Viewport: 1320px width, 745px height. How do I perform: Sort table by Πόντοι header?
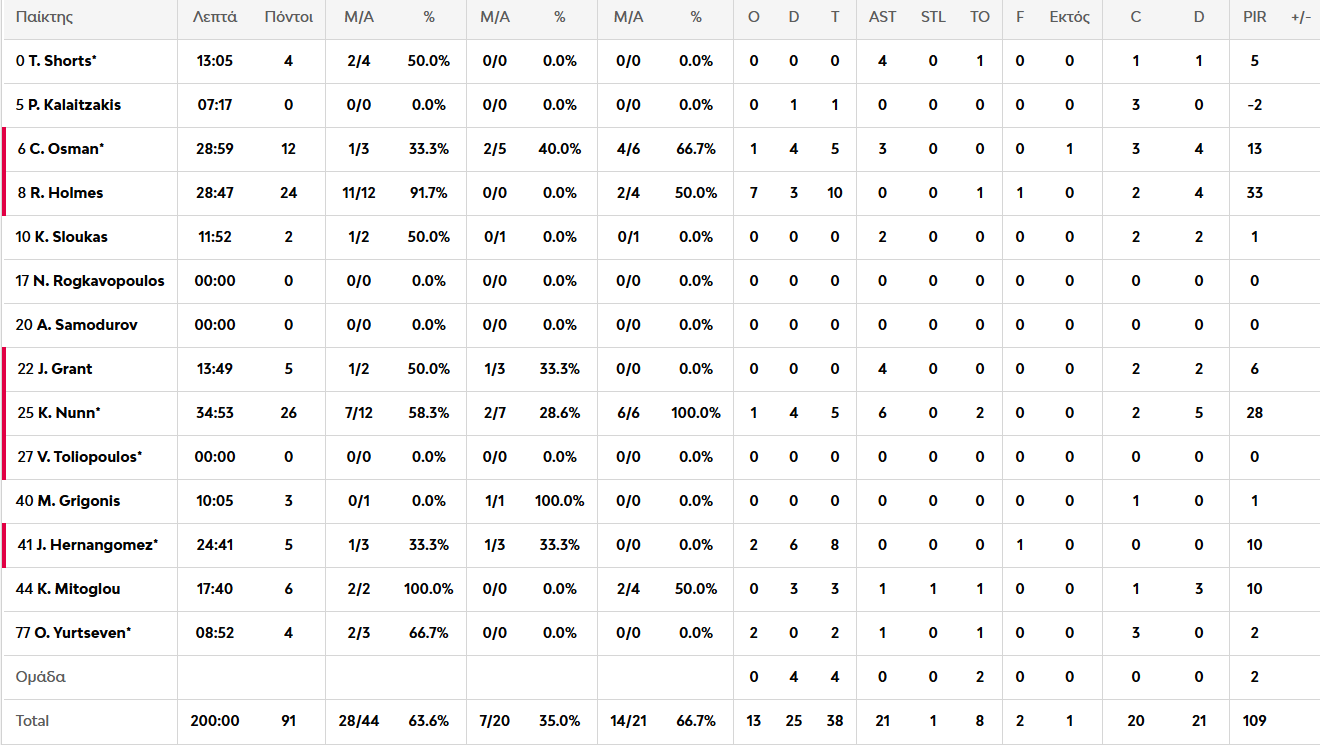point(289,18)
